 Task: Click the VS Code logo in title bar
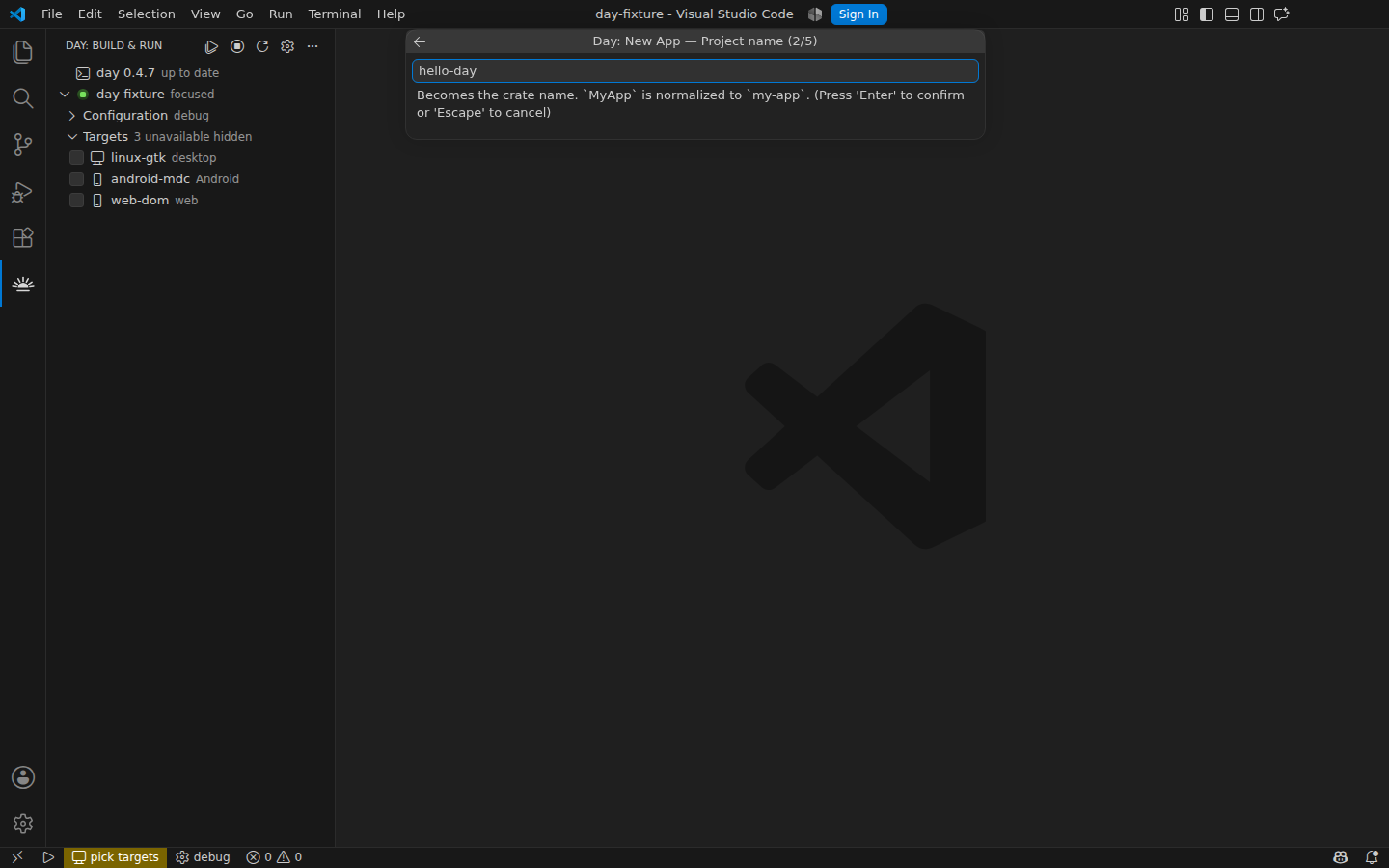(17, 14)
